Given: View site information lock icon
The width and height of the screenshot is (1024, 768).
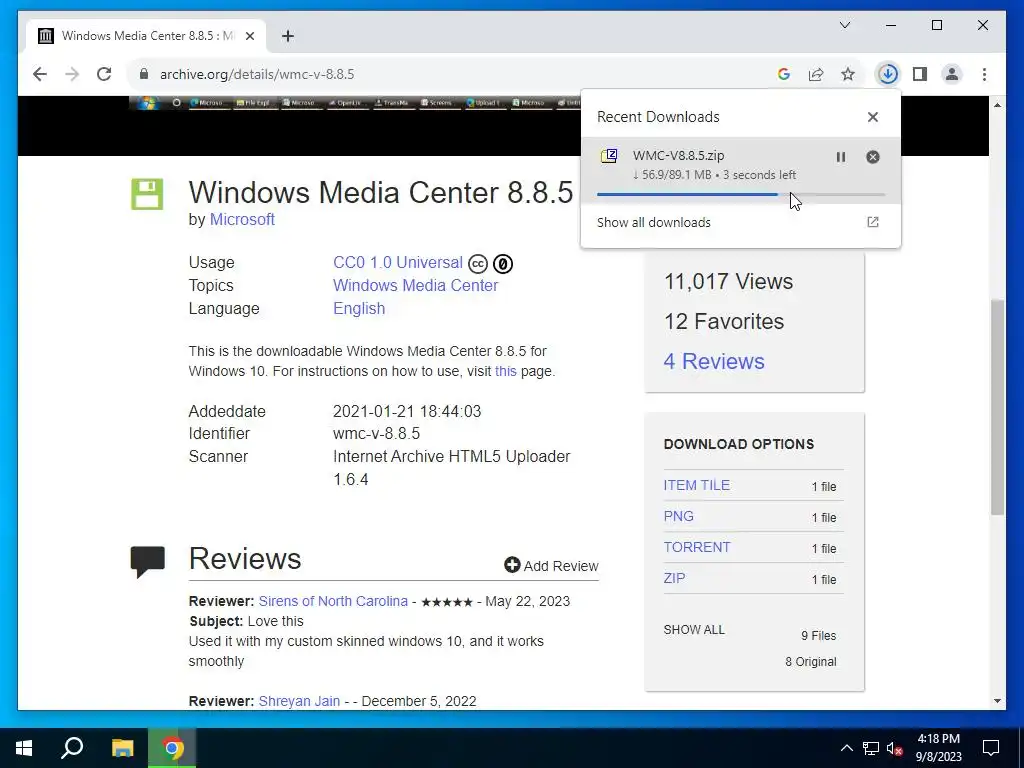Looking at the screenshot, I should [x=144, y=74].
